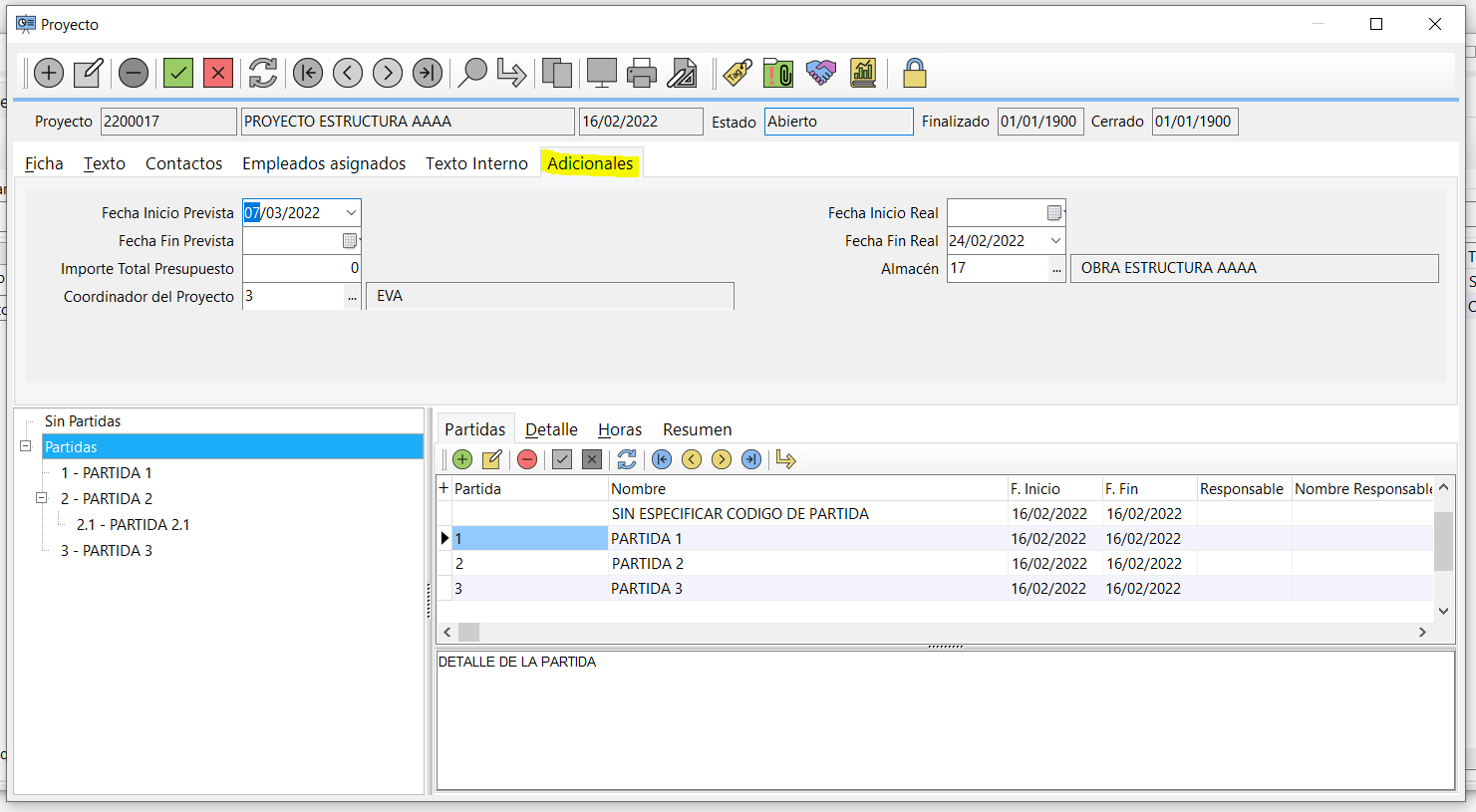Jump to first partida row
Image resolution: width=1476 pixels, height=812 pixels.
pos(662,459)
